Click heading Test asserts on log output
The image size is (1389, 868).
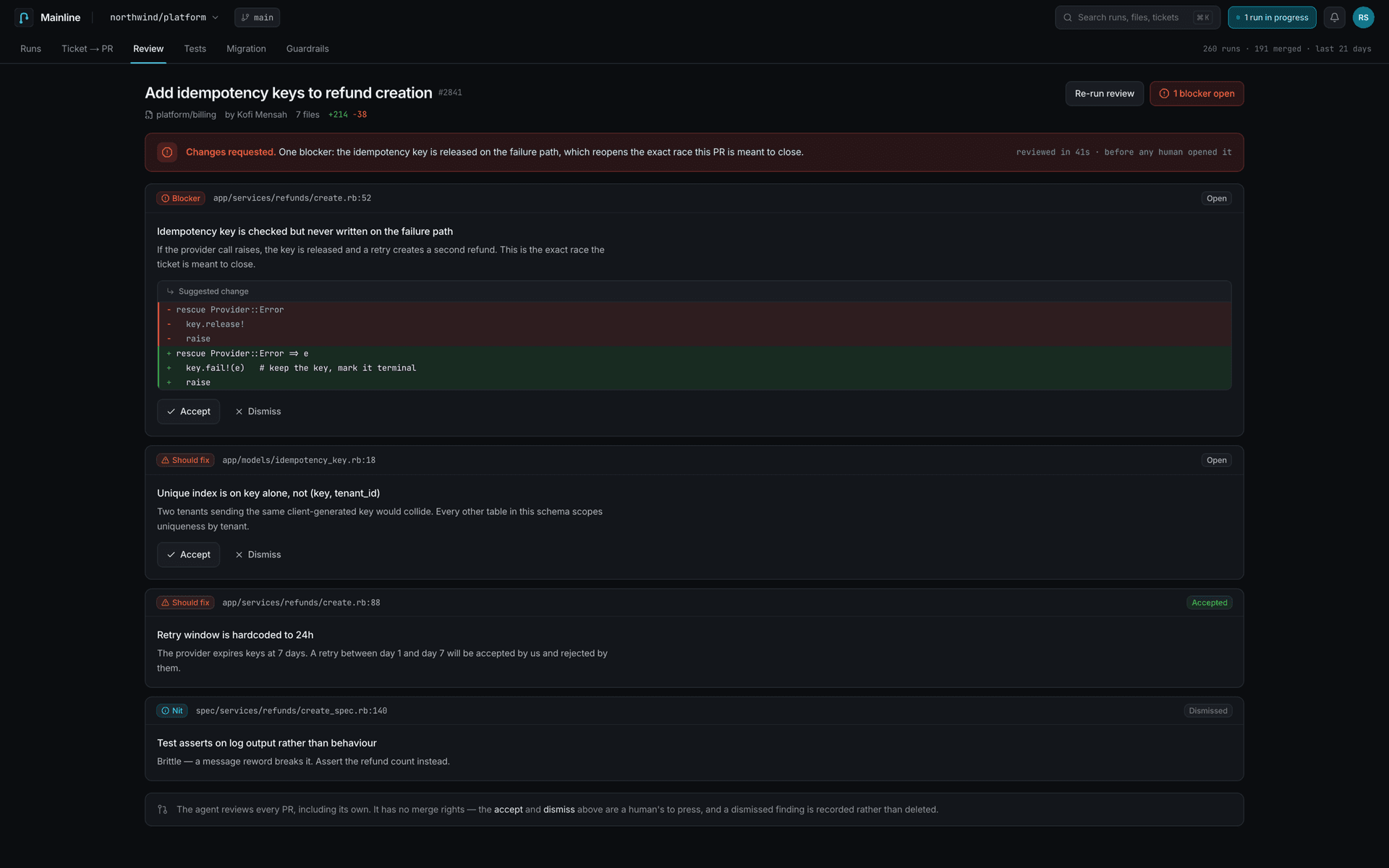267,743
